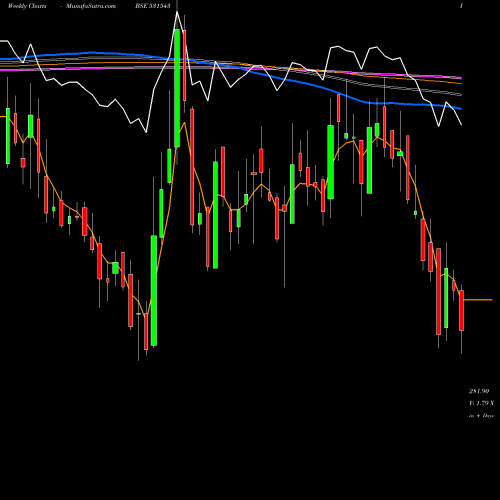Click the tallest green candlestick at the chart peak
Viewport: 500px width, 500px height.
[177, 88]
